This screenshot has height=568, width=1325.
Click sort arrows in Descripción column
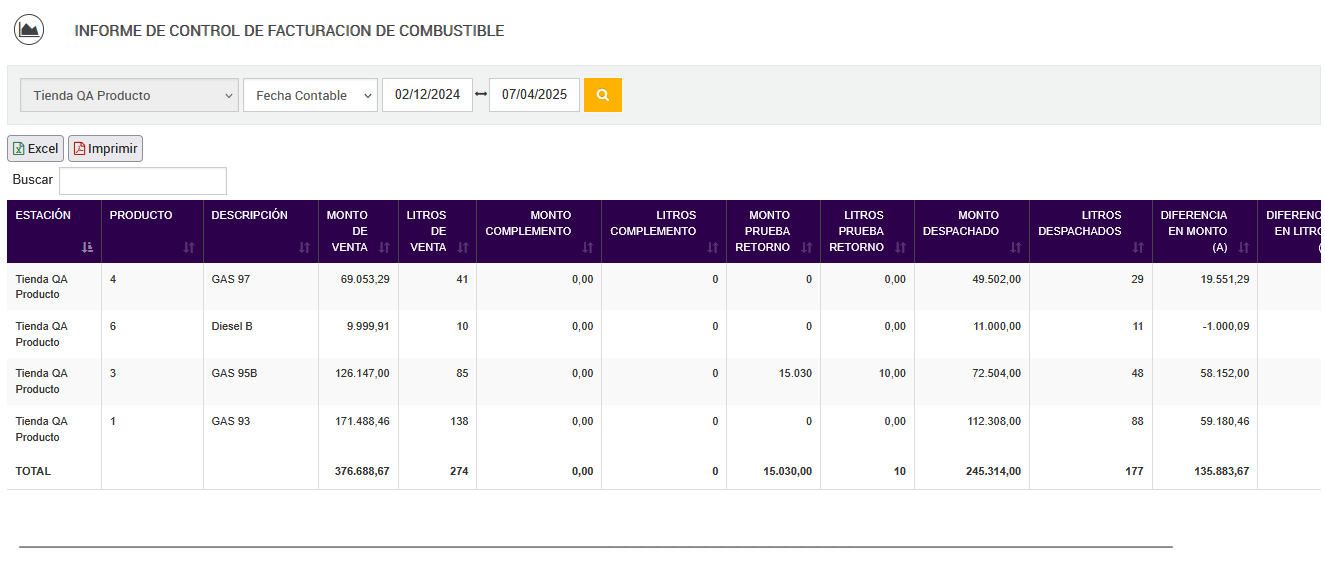click(304, 247)
